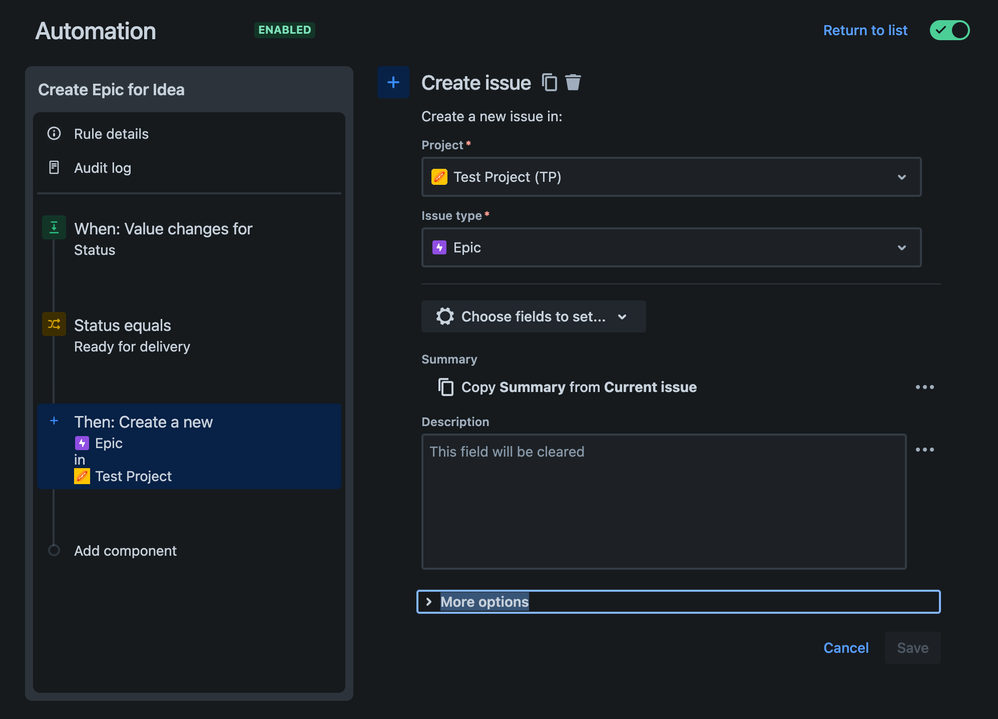This screenshot has width=998, height=719.
Task: Click the Add component circle marker
Action: tap(54, 550)
